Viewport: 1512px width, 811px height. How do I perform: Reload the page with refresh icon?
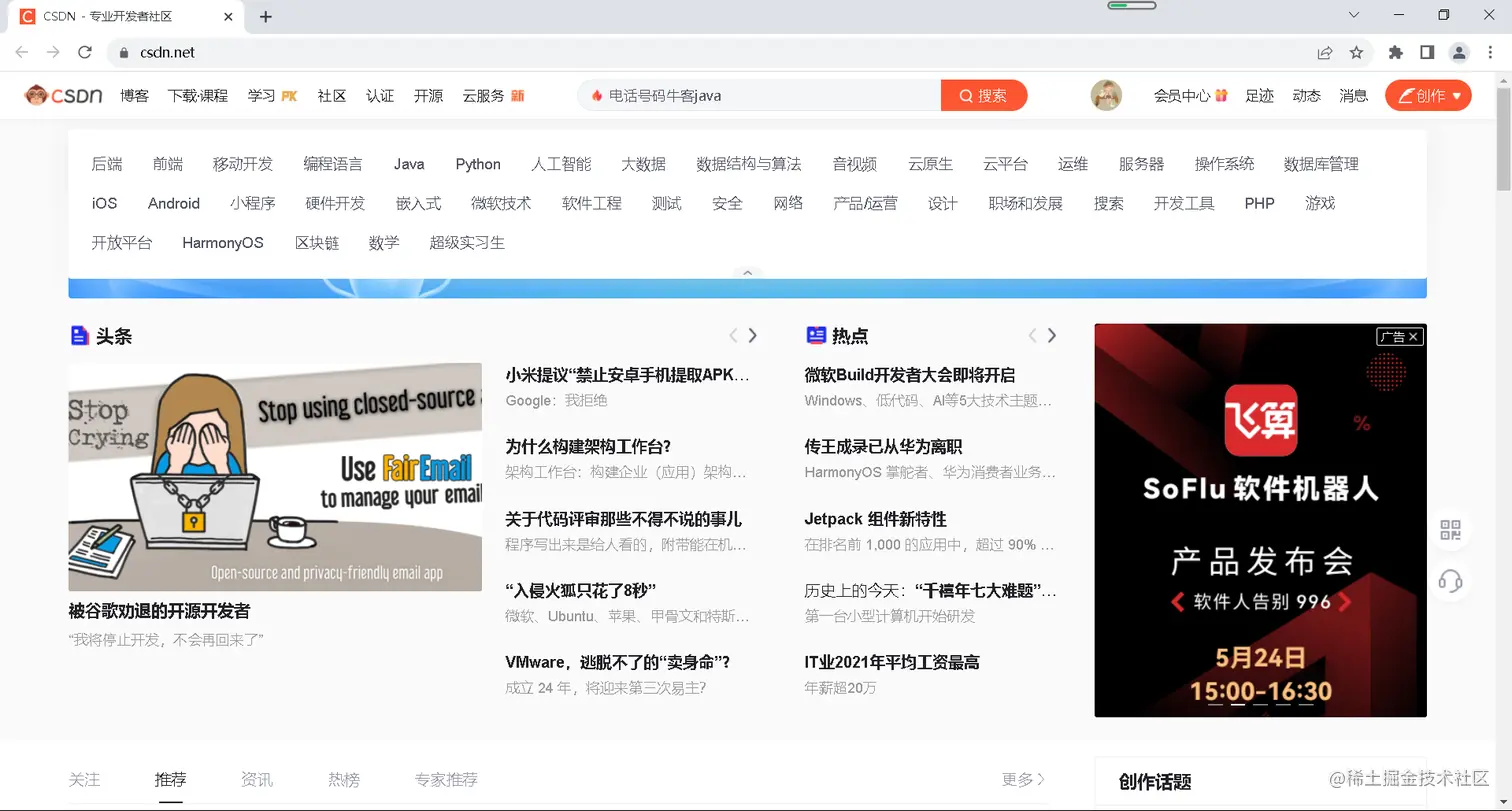click(85, 52)
